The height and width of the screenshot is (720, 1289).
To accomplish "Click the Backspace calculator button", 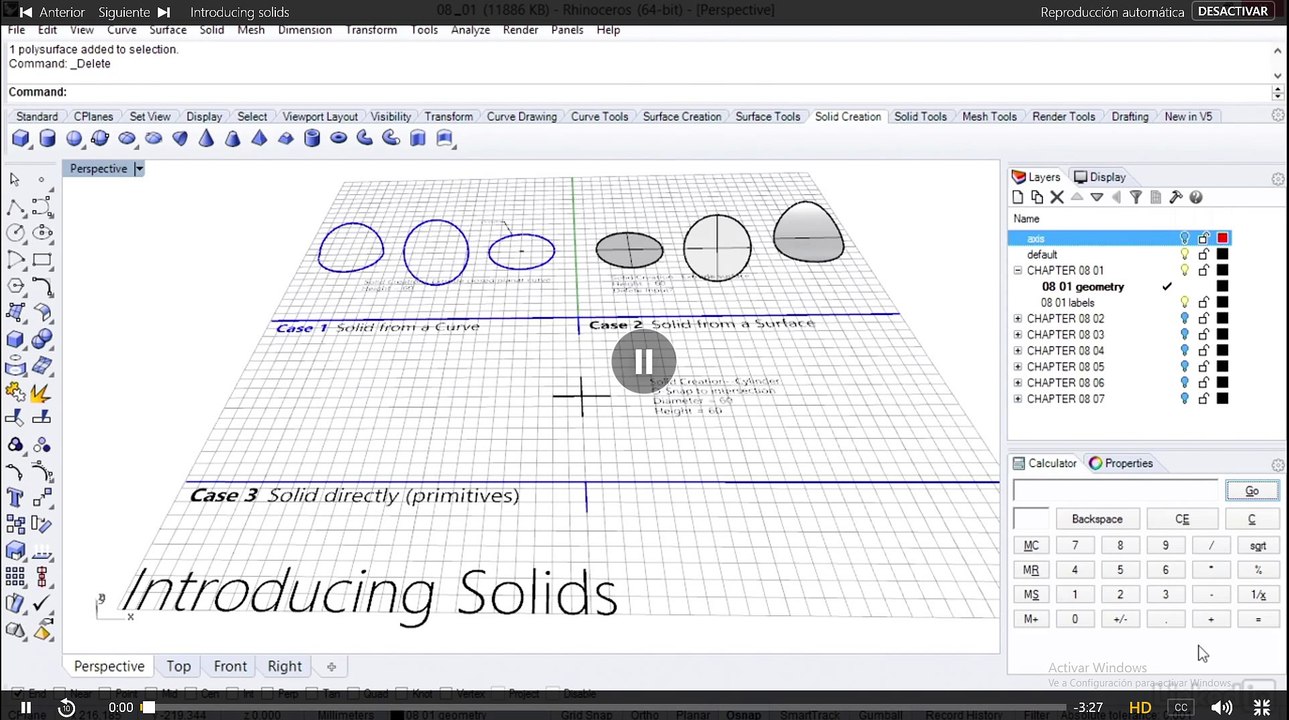I will pos(1097,519).
